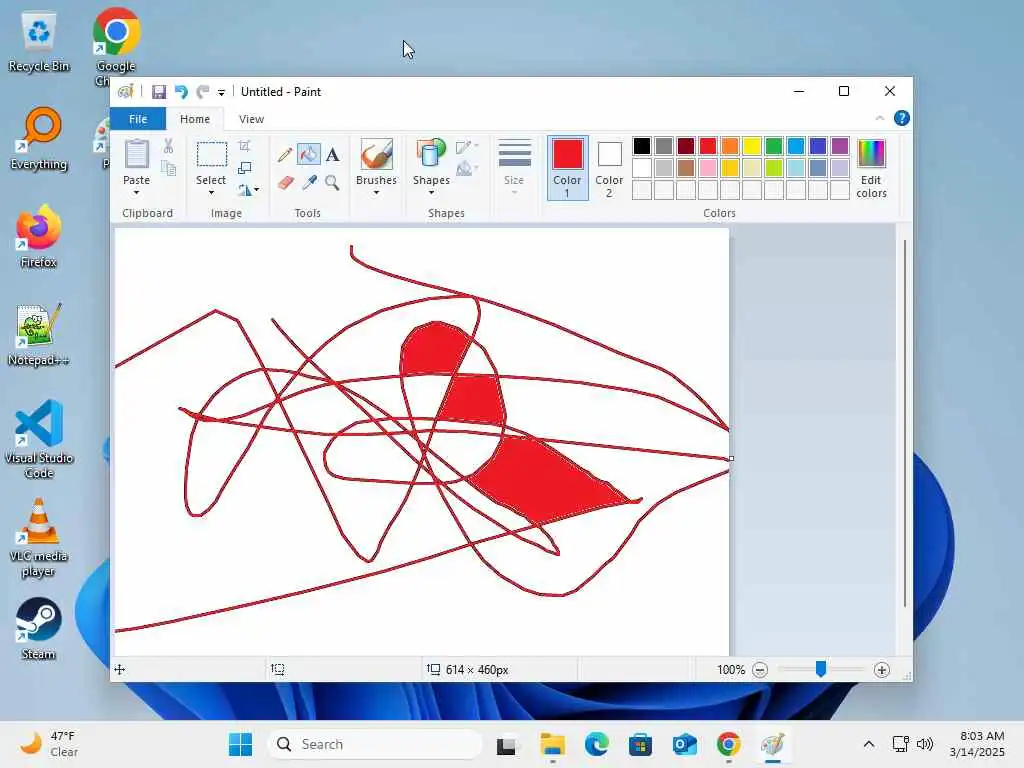Click the zoom slider thumb

click(x=821, y=669)
